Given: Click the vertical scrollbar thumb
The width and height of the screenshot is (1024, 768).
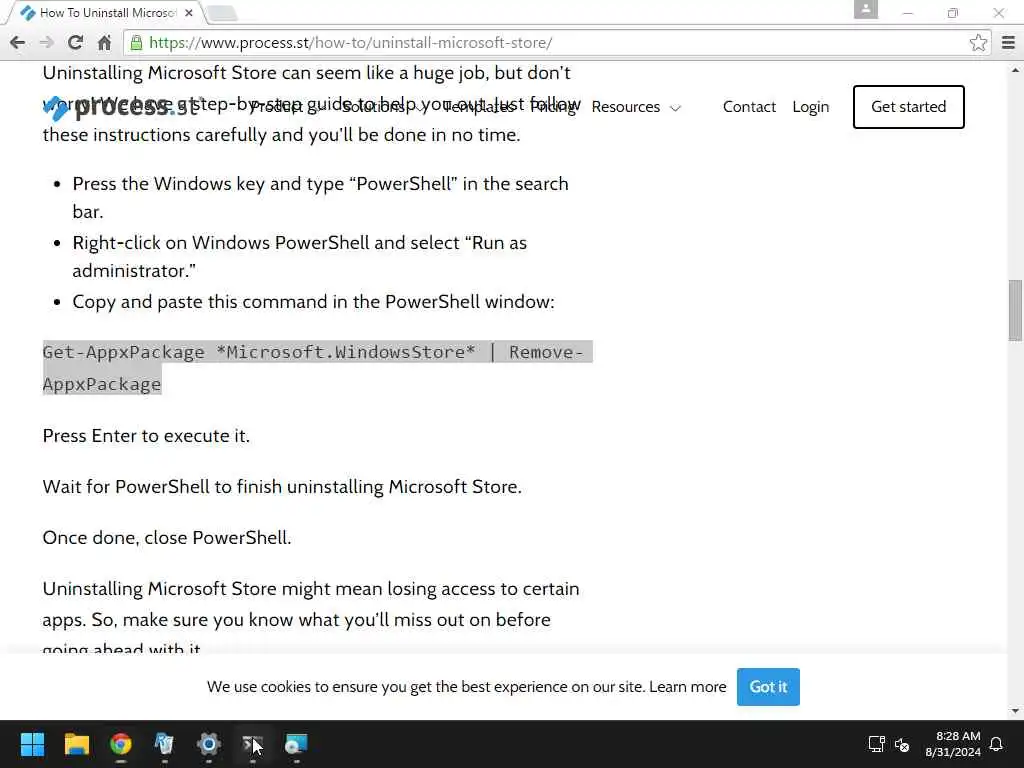Looking at the screenshot, I should click(x=1015, y=310).
